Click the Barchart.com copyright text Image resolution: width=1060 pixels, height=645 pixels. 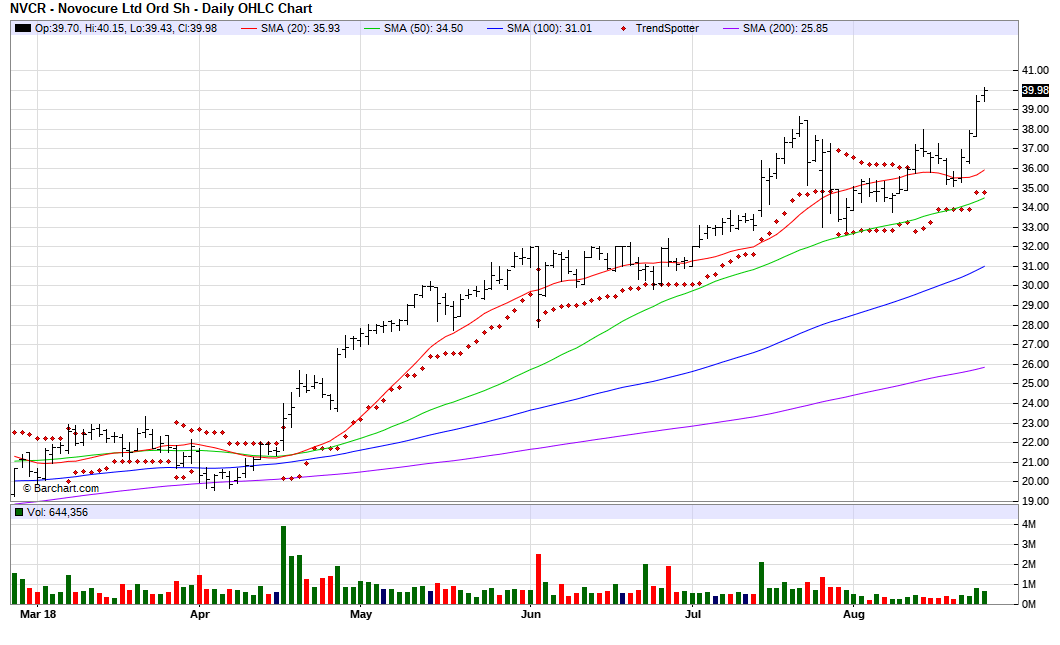coord(61,488)
